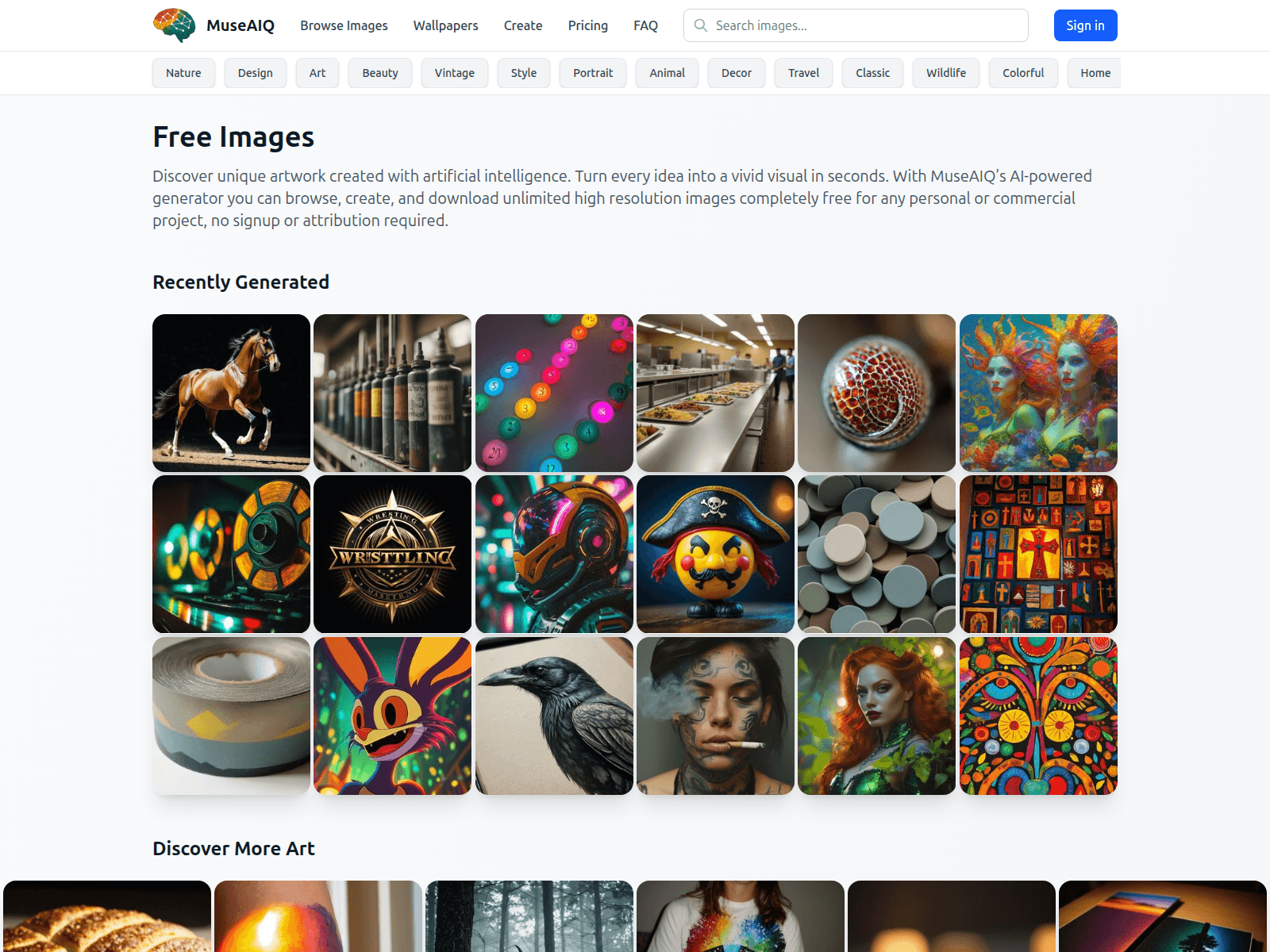
Task: Open the raven drawing thumbnail
Action: tap(553, 716)
